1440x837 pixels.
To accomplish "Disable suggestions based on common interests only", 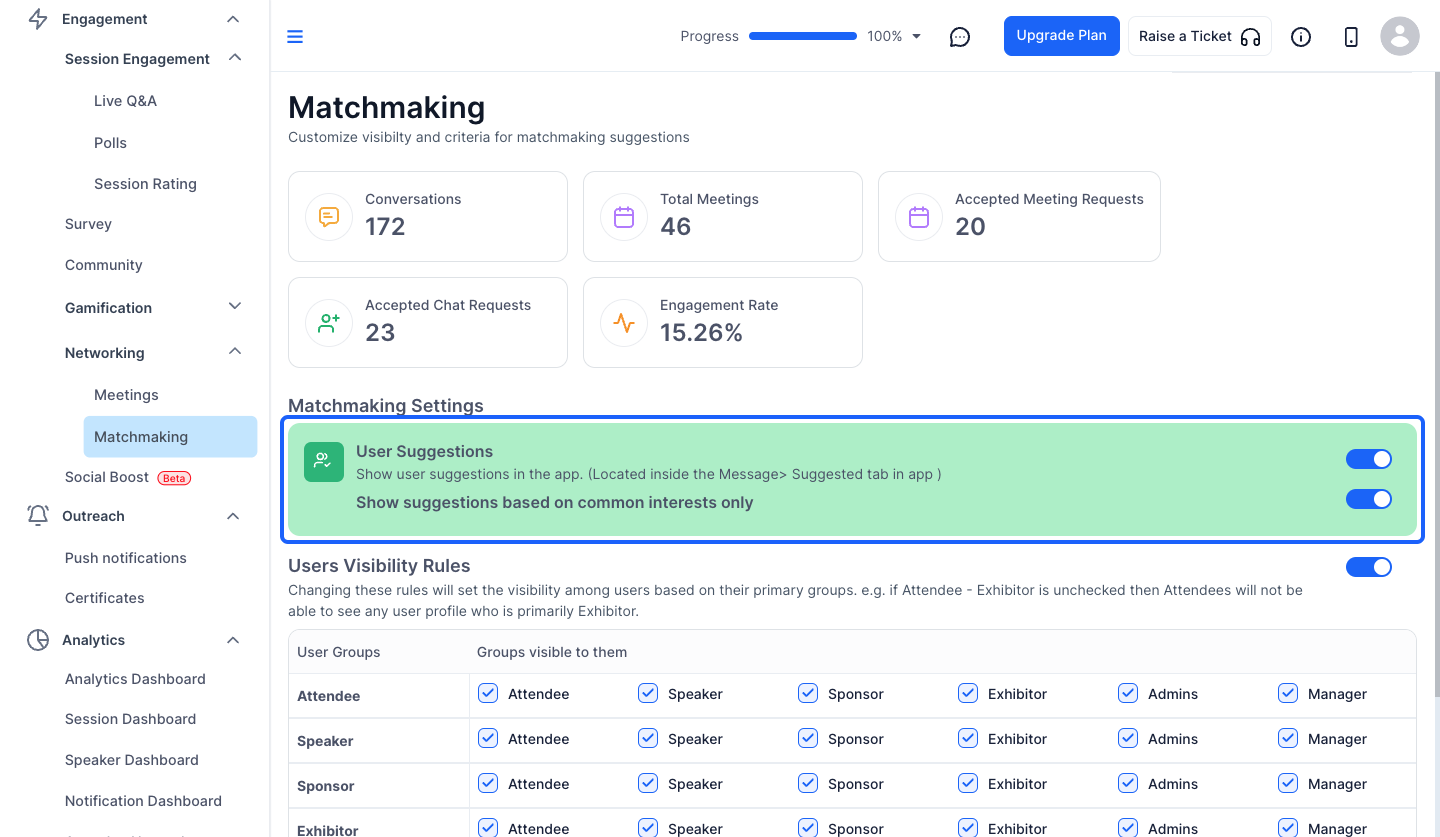I will pyautogui.click(x=1369, y=499).
